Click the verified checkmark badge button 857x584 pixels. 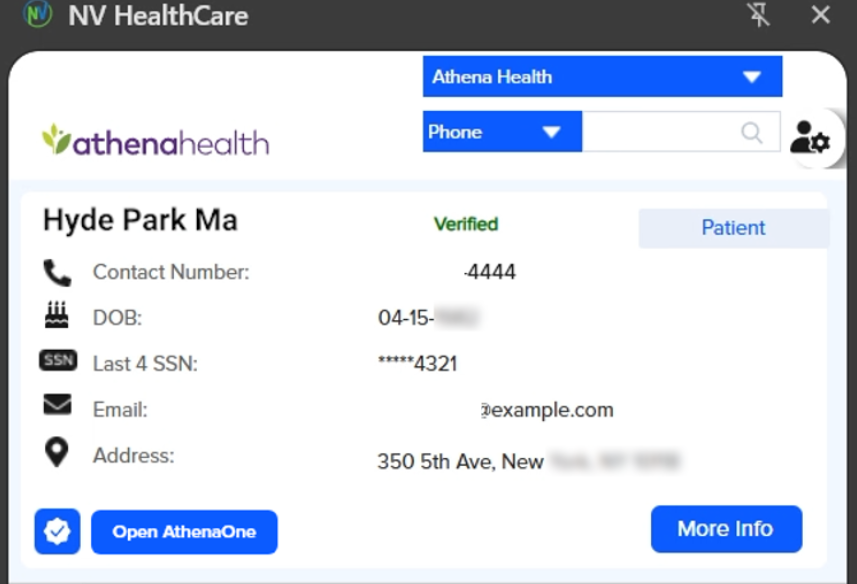57,532
